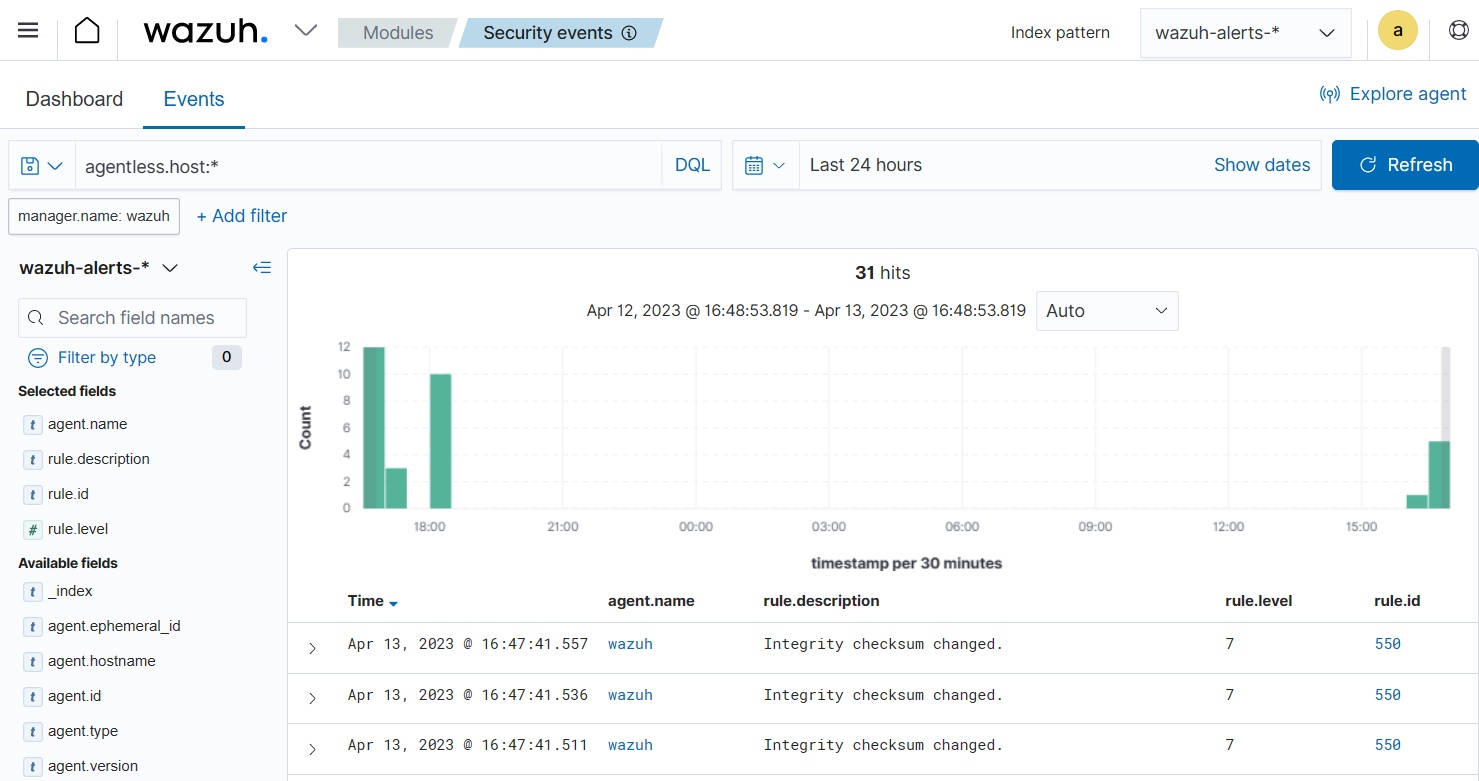The height and width of the screenshot is (781, 1479).
Task: Go to home via house icon
Action: click(x=87, y=30)
